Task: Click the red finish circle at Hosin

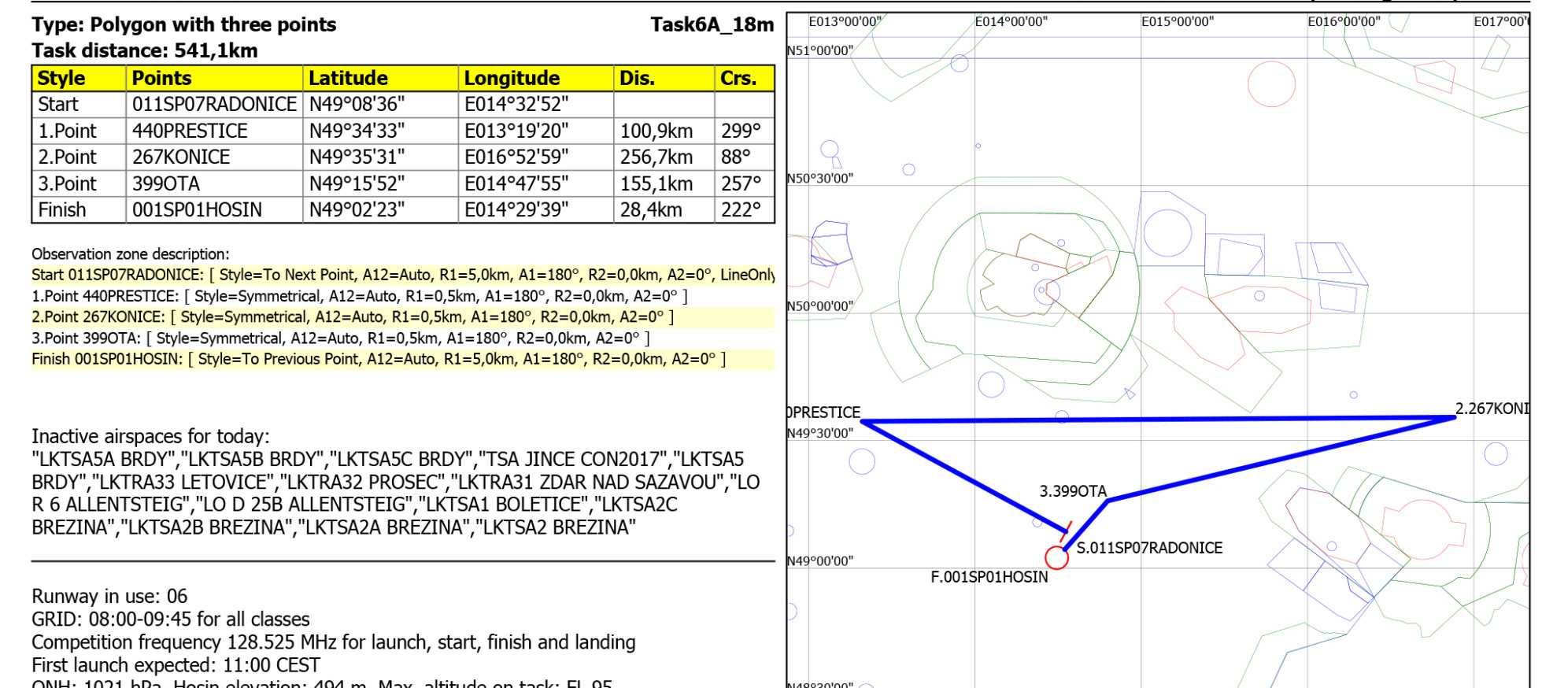Action: [1056, 557]
